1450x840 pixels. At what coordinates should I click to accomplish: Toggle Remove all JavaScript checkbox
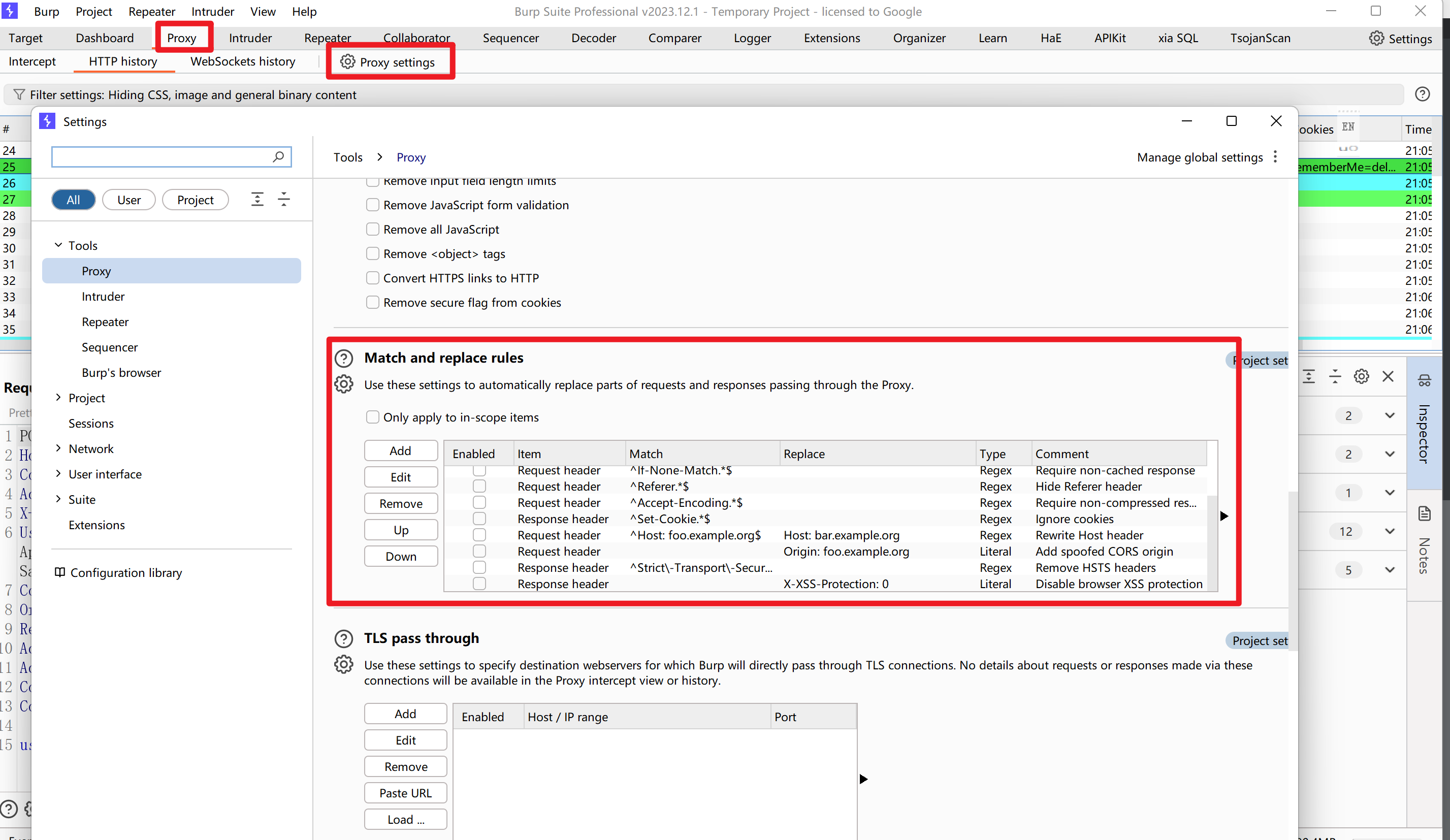click(x=373, y=229)
